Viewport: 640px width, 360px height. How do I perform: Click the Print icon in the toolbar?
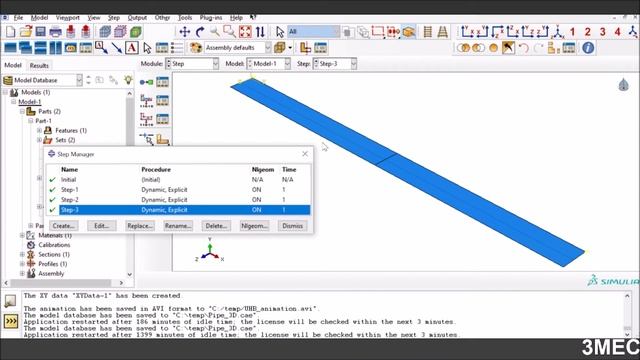click(x=56, y=32)
